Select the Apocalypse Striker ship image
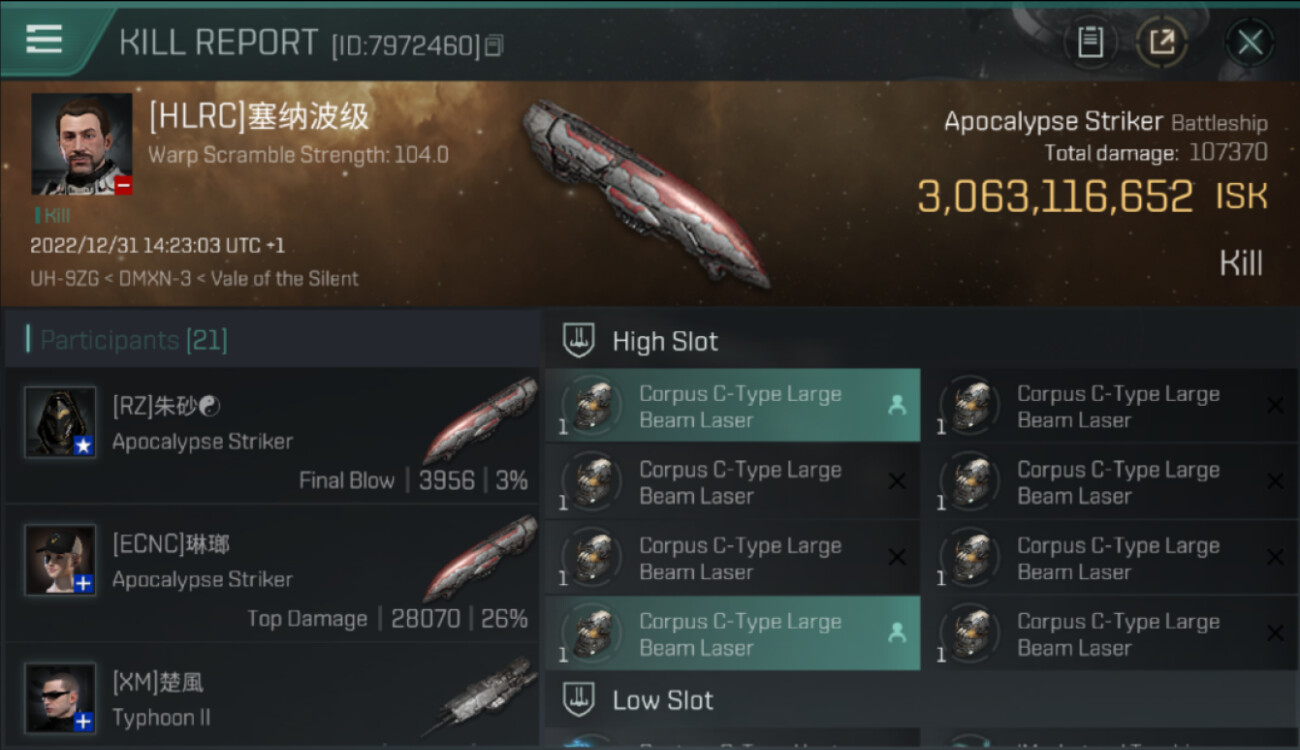This screenshot has height=750, width=1300. pos(645,192)
